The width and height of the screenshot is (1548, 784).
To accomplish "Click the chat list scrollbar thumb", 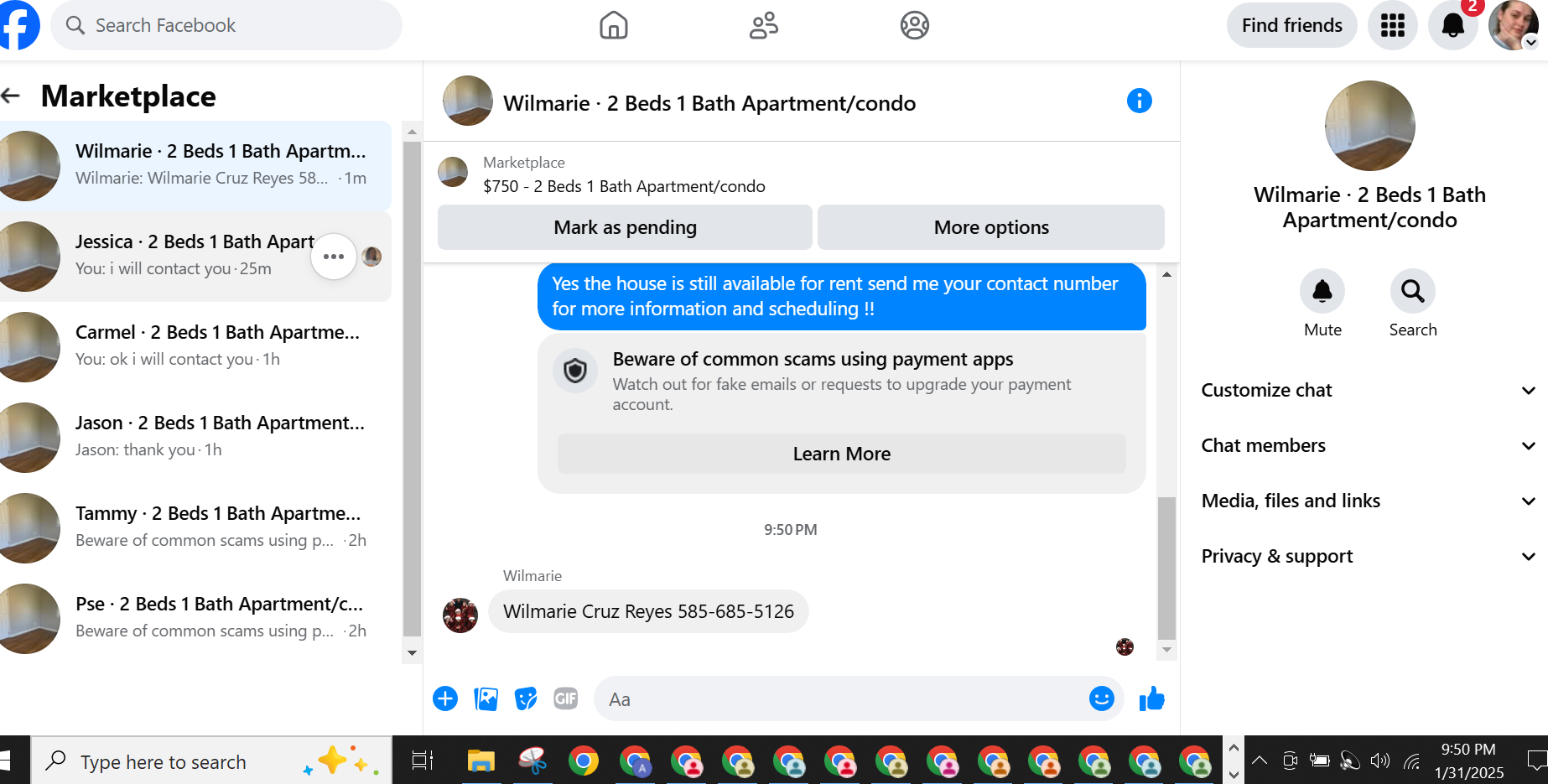I will (412, 389).
